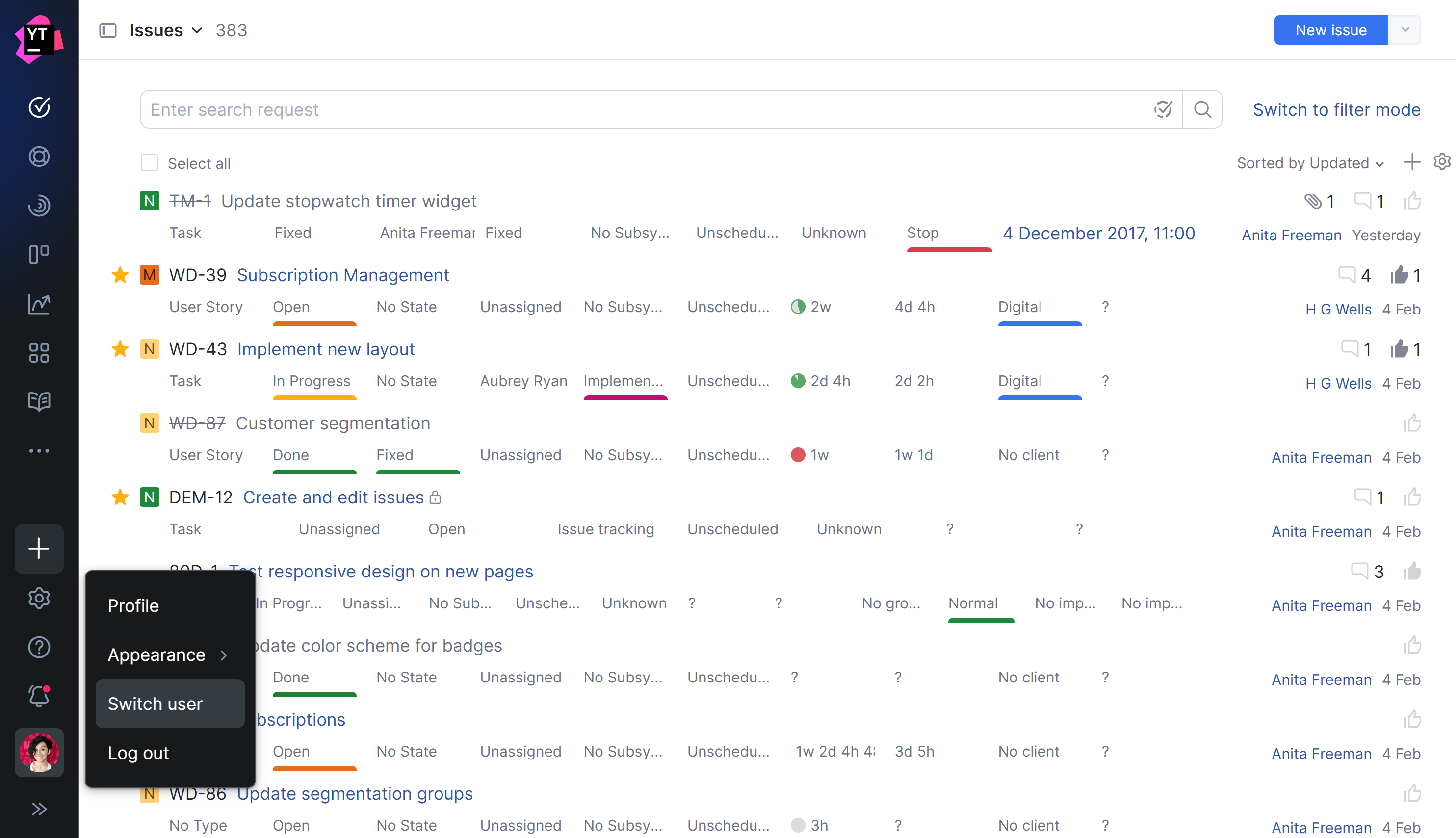
Task: Open the Issues checkmark icon in sidebar
Action: 39,107
